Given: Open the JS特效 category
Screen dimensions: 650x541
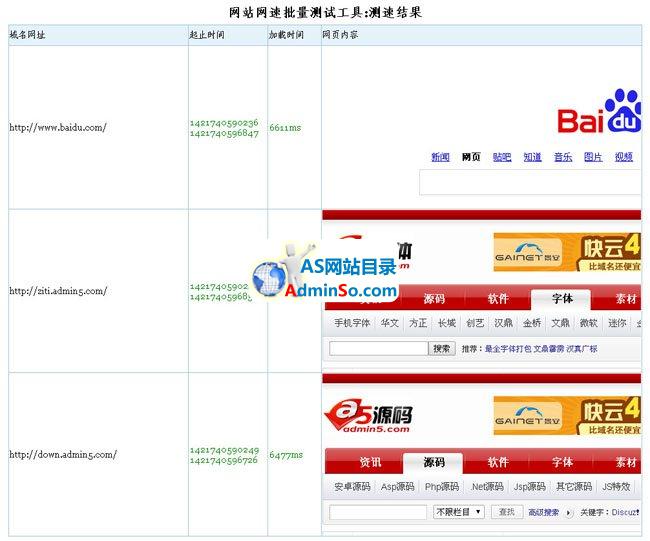Looking at the screenshot, I should 616,486.
